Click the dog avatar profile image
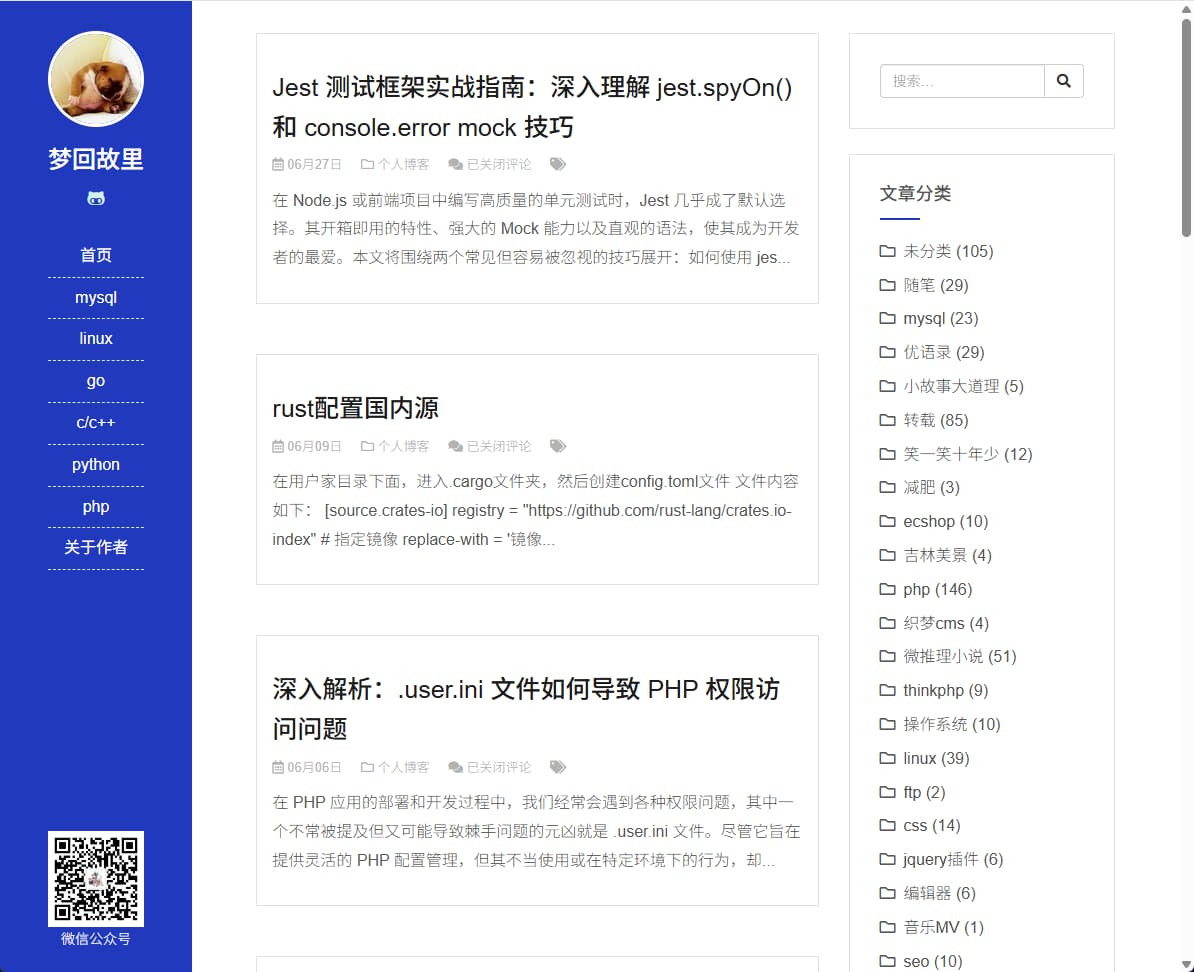The width and height of the screenshot is (1194, 972). coord(96,79)
